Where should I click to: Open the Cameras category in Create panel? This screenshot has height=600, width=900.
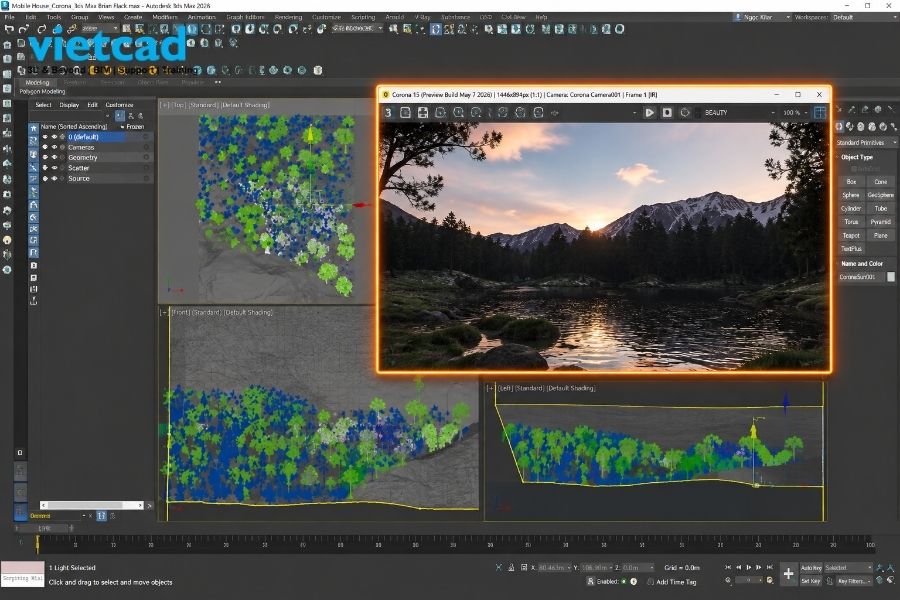point(872,126)
